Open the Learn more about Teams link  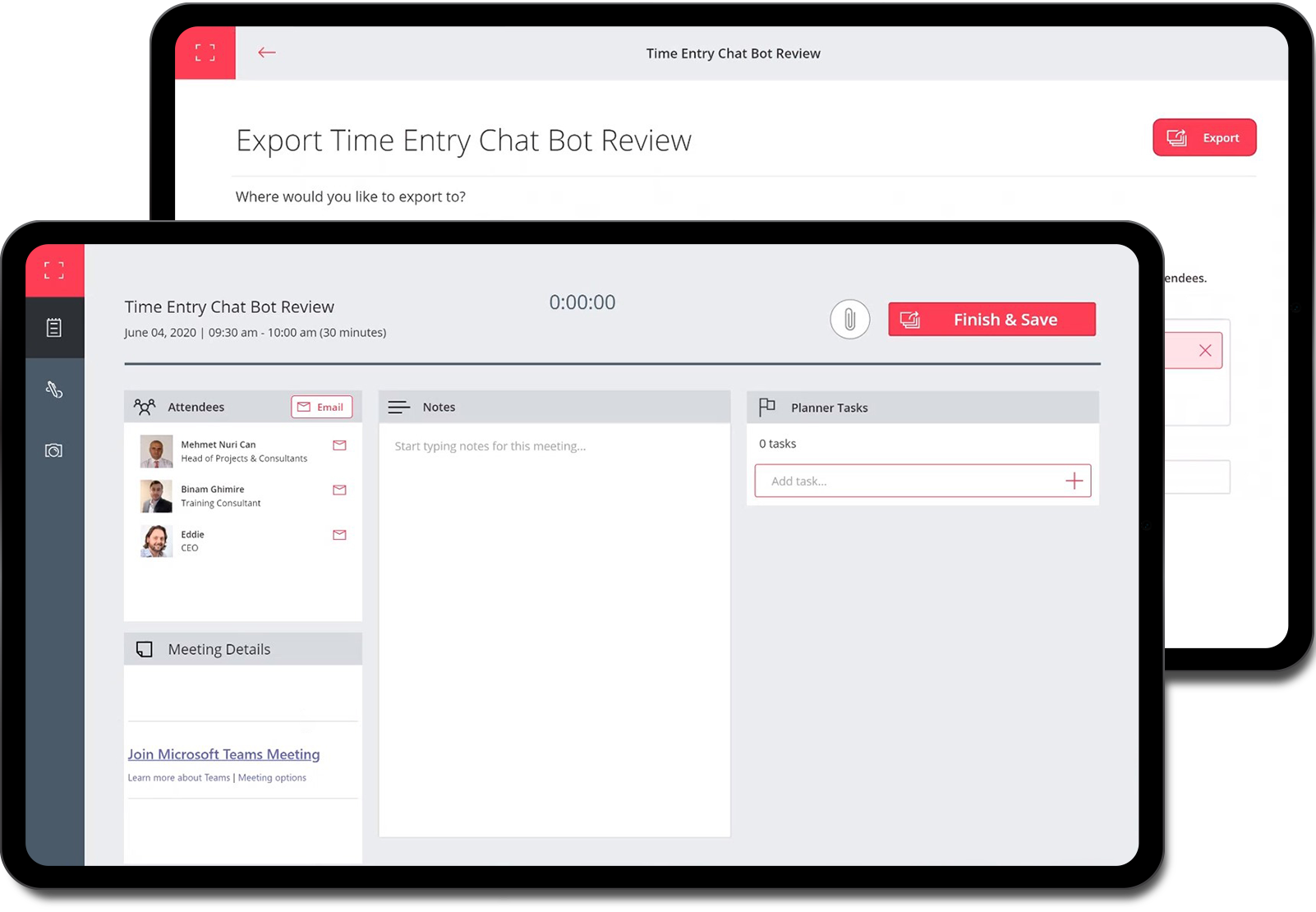[x=179, y=778]
